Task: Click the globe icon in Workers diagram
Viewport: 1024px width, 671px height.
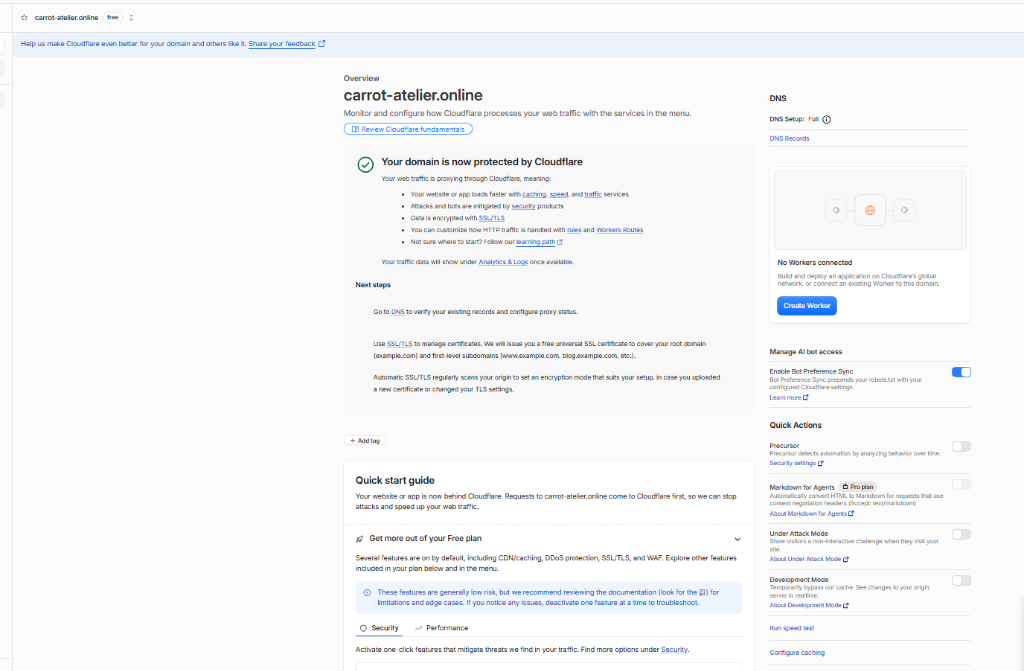Action: (870, 210)
